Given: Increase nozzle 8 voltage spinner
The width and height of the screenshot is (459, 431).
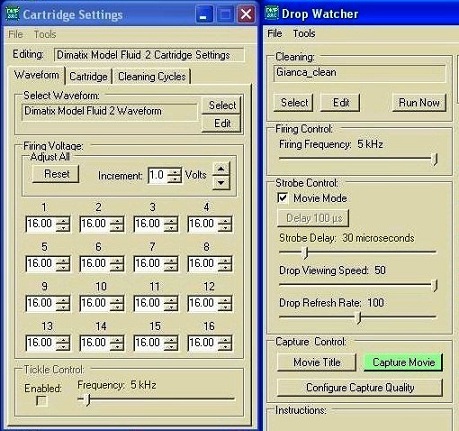Looking at the screenshot, I should pyautogui.click(x=225, y=260).
